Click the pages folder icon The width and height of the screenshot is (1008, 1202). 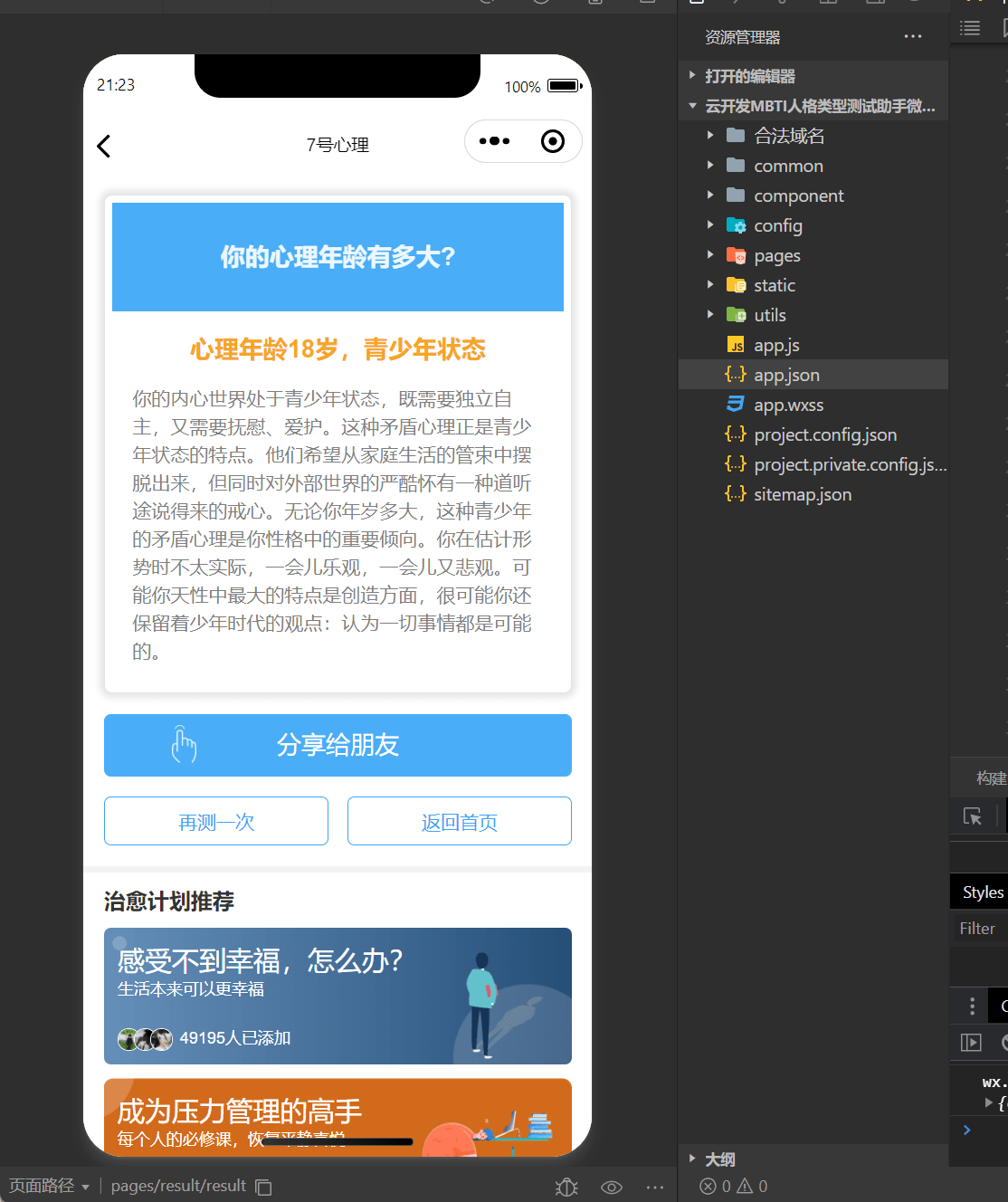[736, 255]
